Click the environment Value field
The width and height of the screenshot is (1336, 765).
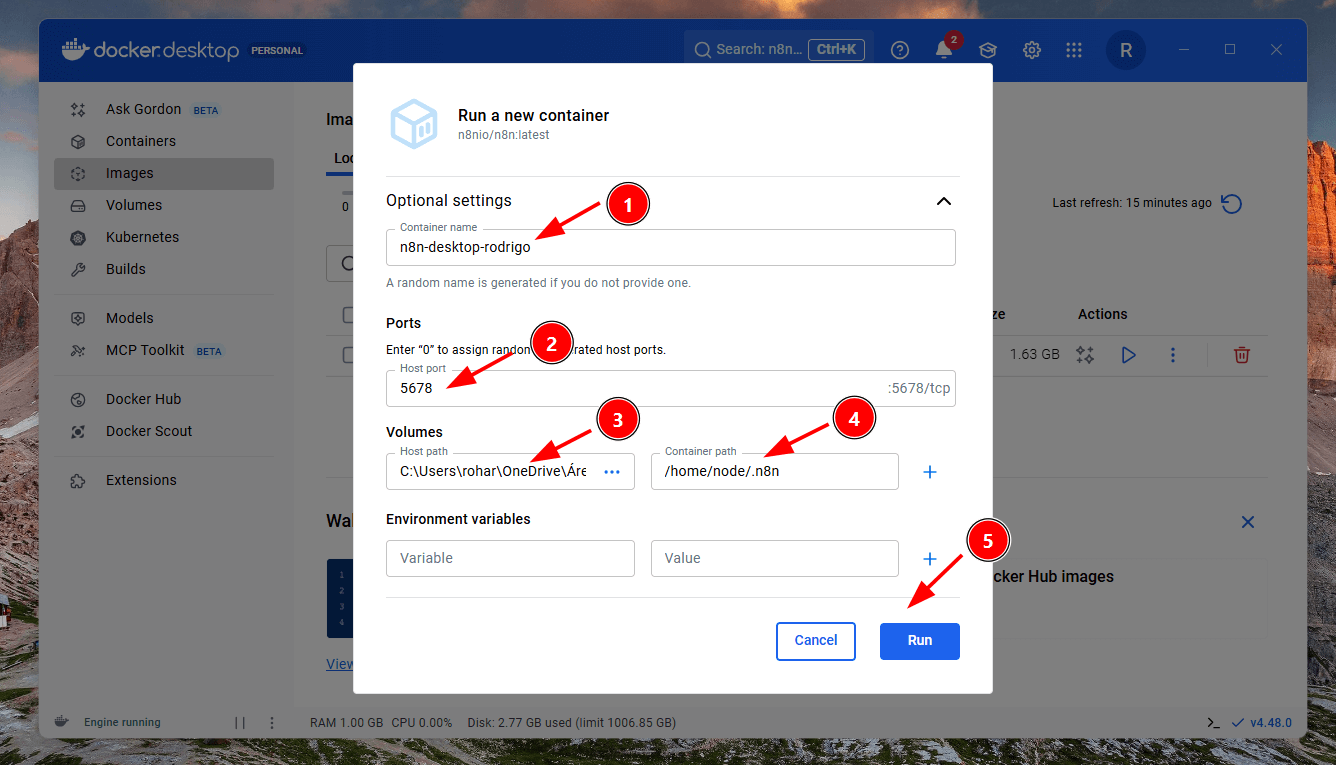pyautogui.click(x=775, y=558)
